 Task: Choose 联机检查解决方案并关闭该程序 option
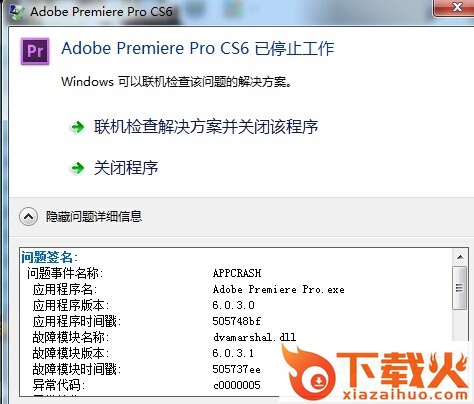(x=206, y=127)
